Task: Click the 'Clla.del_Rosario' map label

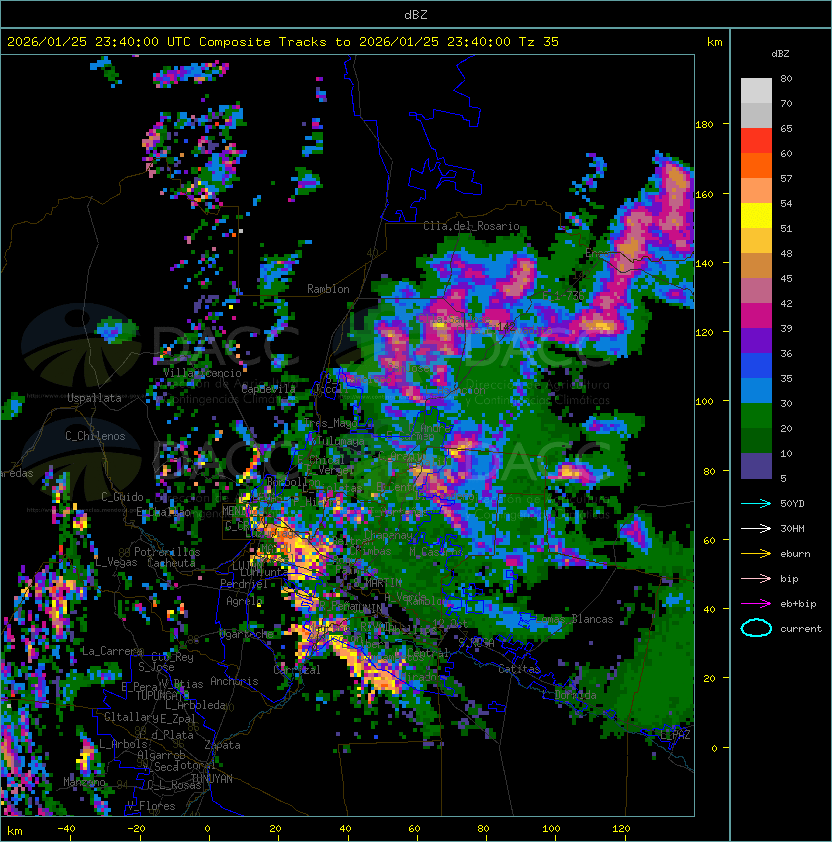Action: [471, 226]
